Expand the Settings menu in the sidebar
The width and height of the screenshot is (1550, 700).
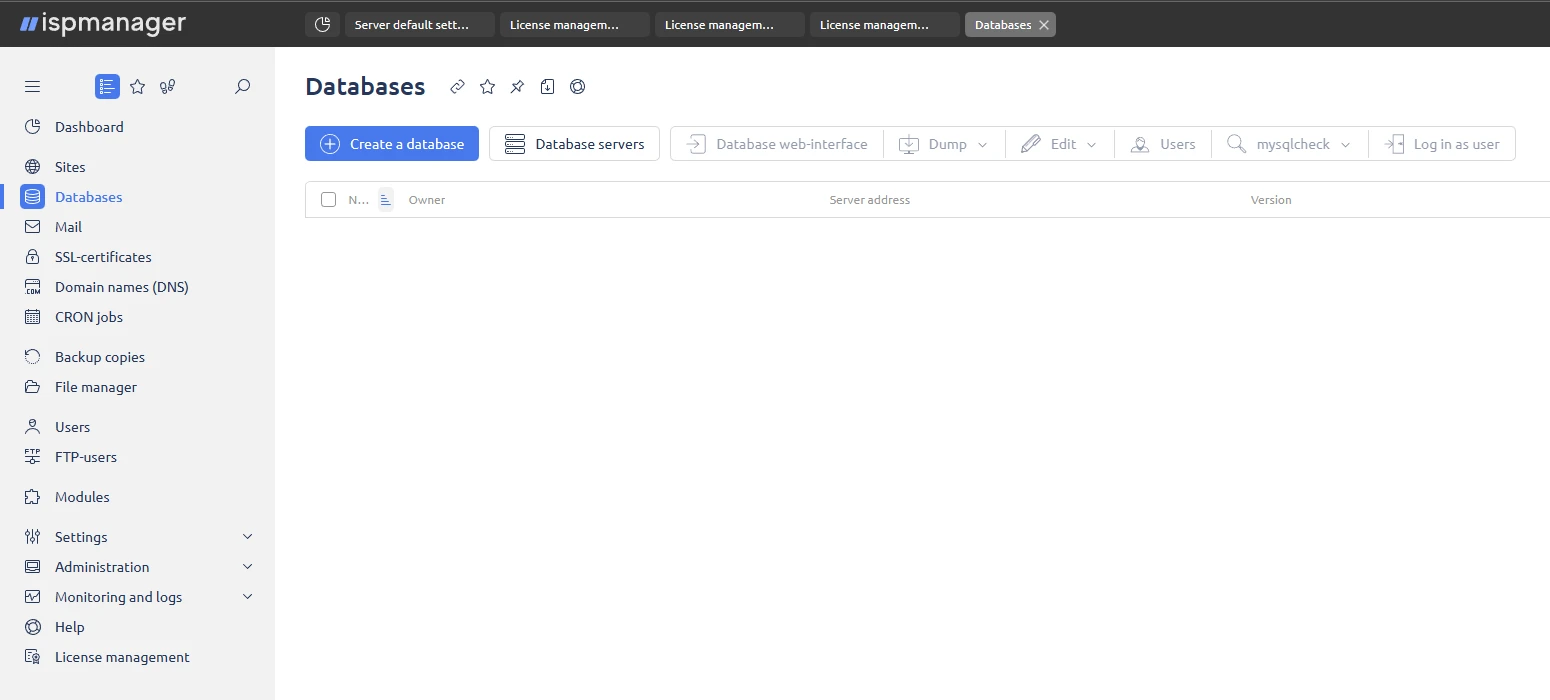pos(80,536)
